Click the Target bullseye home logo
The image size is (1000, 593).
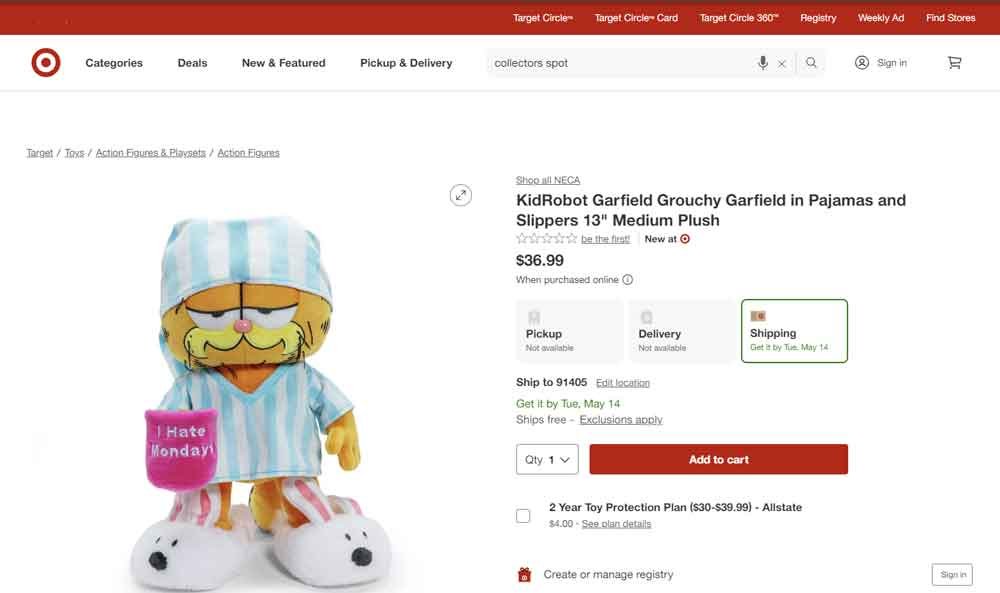(x=45, y=62)
